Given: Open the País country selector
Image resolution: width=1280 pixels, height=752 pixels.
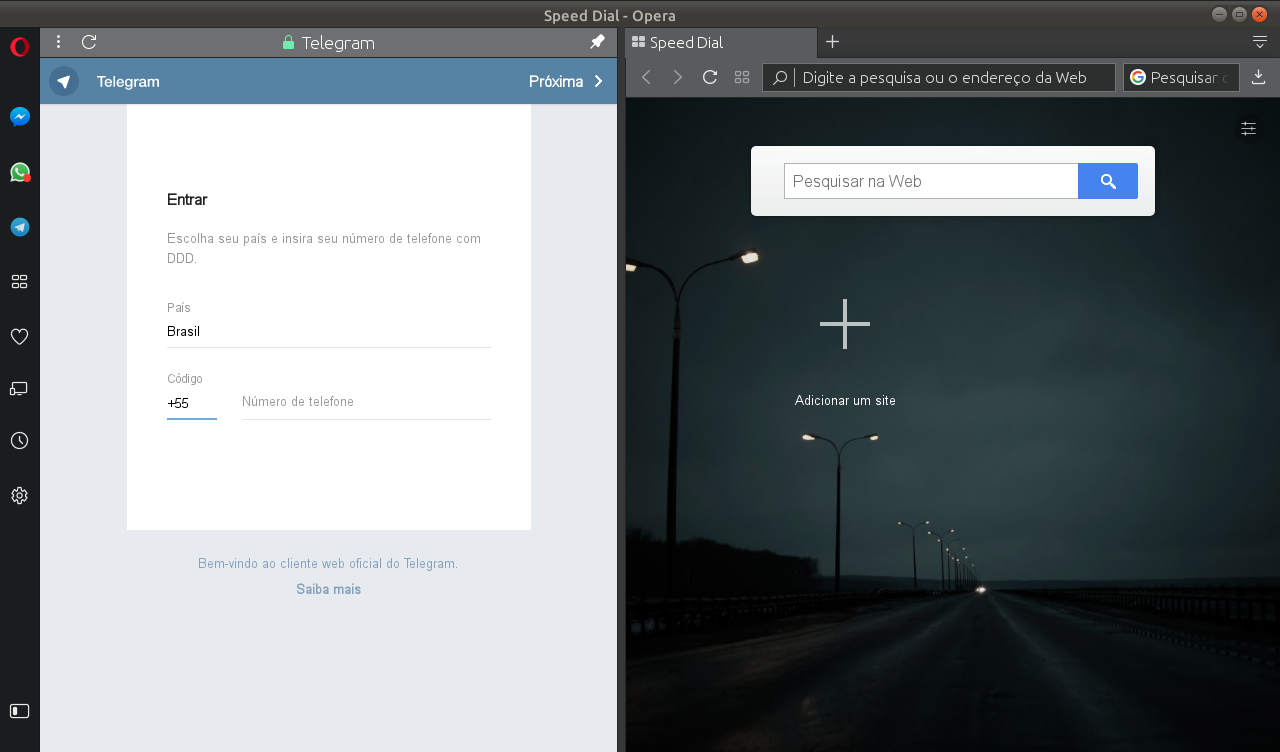Looking at the screenshot, I should click(x=328, y=331).
